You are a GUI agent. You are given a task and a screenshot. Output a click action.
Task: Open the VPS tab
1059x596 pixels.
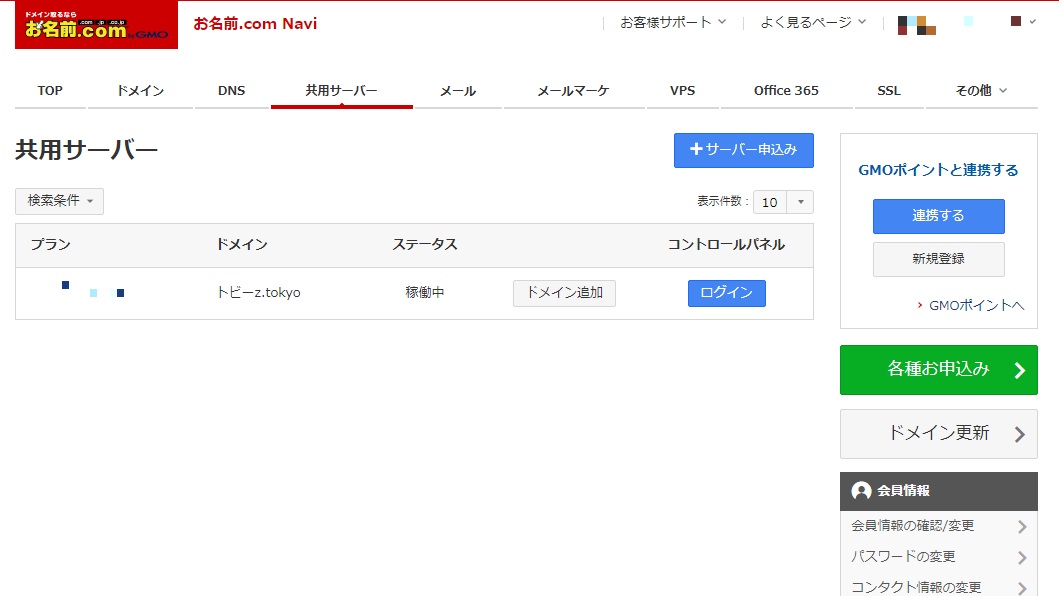coord(682,91)
